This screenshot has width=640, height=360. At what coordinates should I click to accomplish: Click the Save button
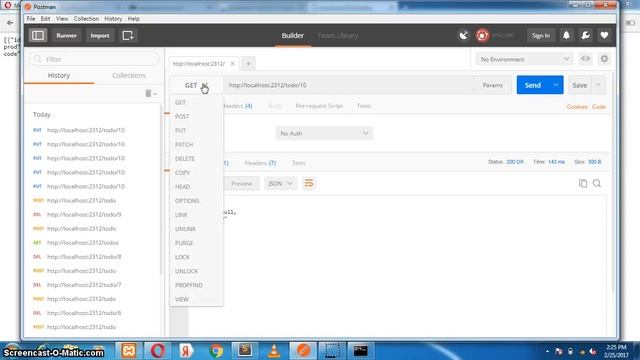point(580,85)
